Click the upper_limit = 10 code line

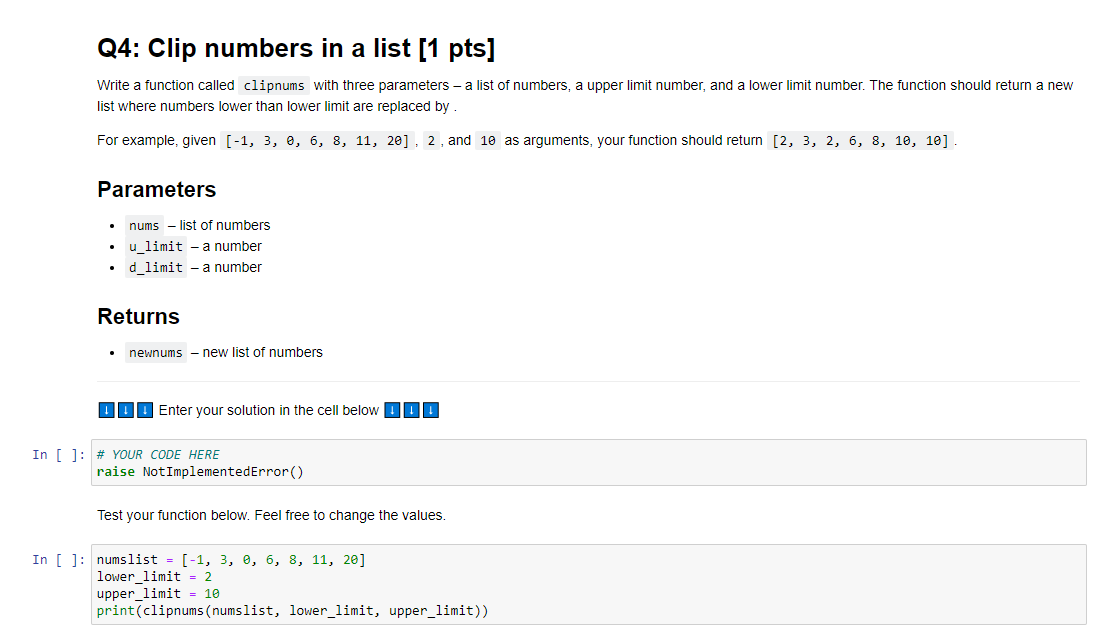158,594
